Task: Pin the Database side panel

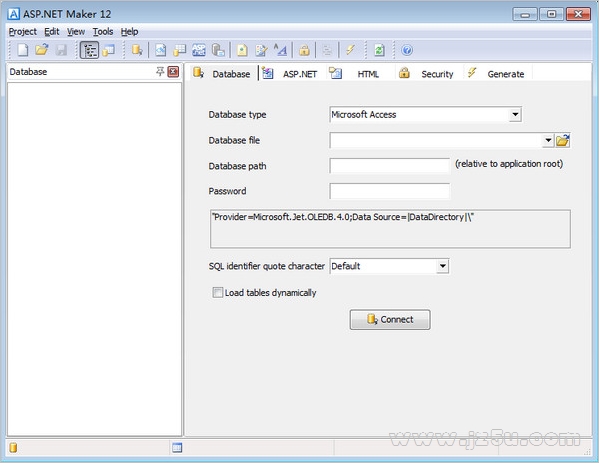Action: pos(160,71)
